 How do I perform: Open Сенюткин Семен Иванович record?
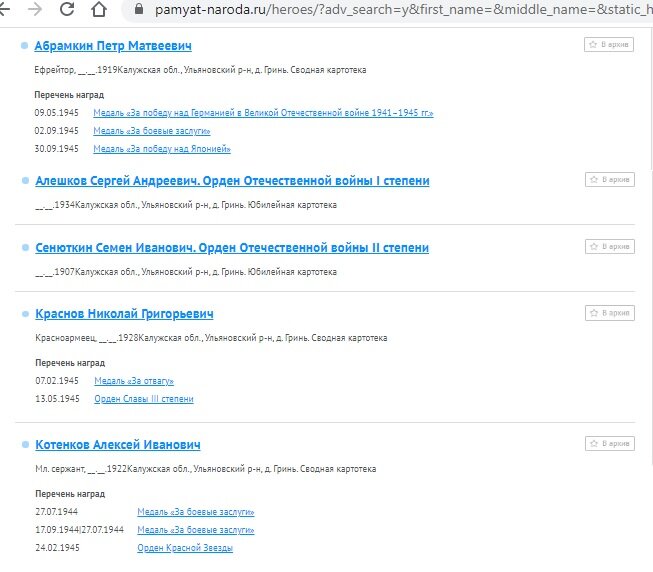pos(232,248)
